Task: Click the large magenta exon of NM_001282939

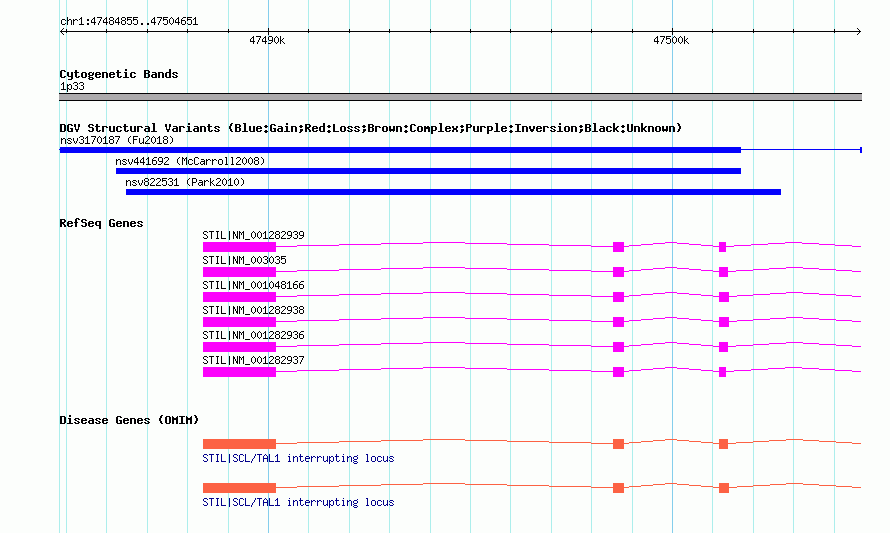Action: [x=240, y=247]
